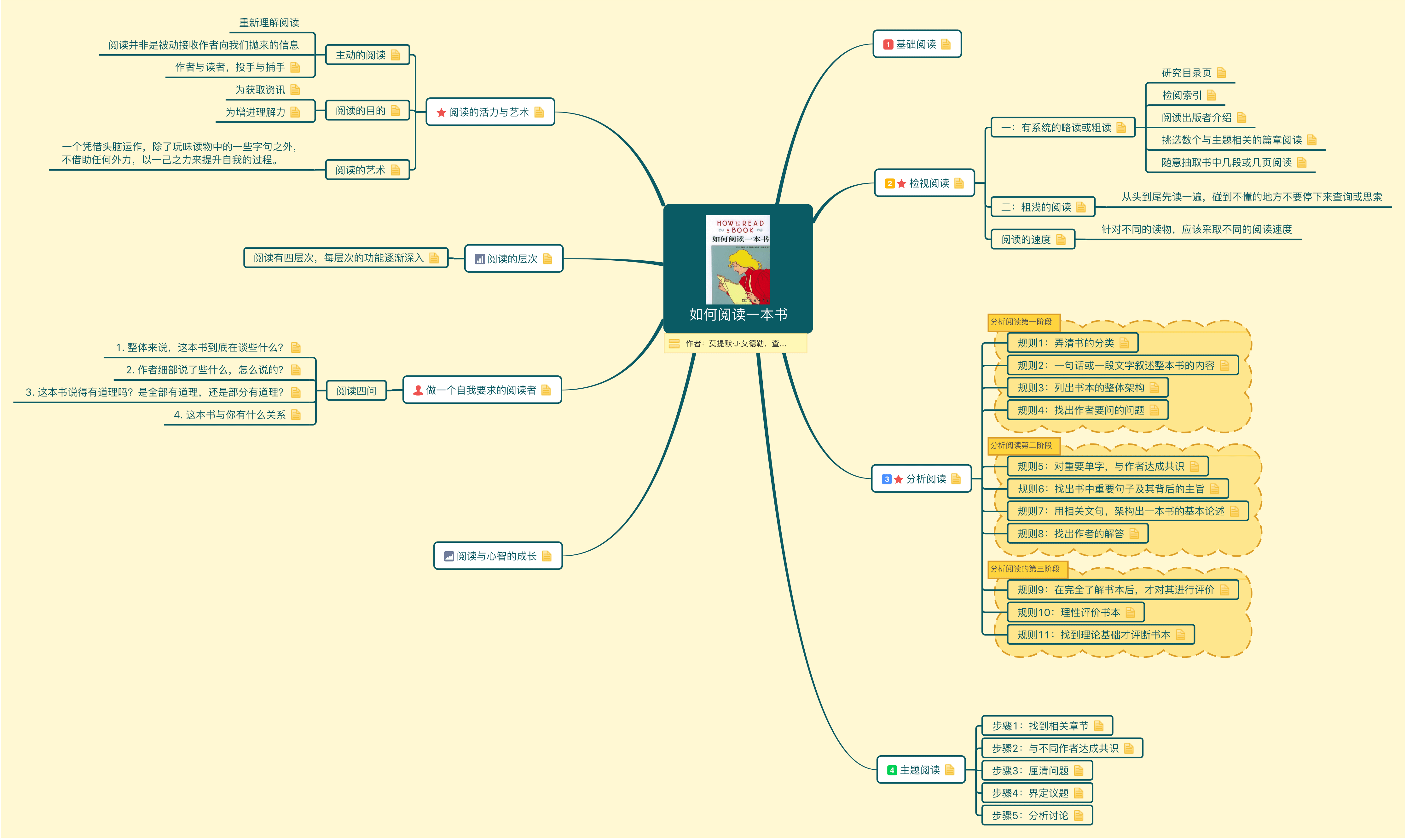Viewport: 1406px width, 840px height.
Task: Open the note icon on 基础阅读 node
Action: (946, 44)
